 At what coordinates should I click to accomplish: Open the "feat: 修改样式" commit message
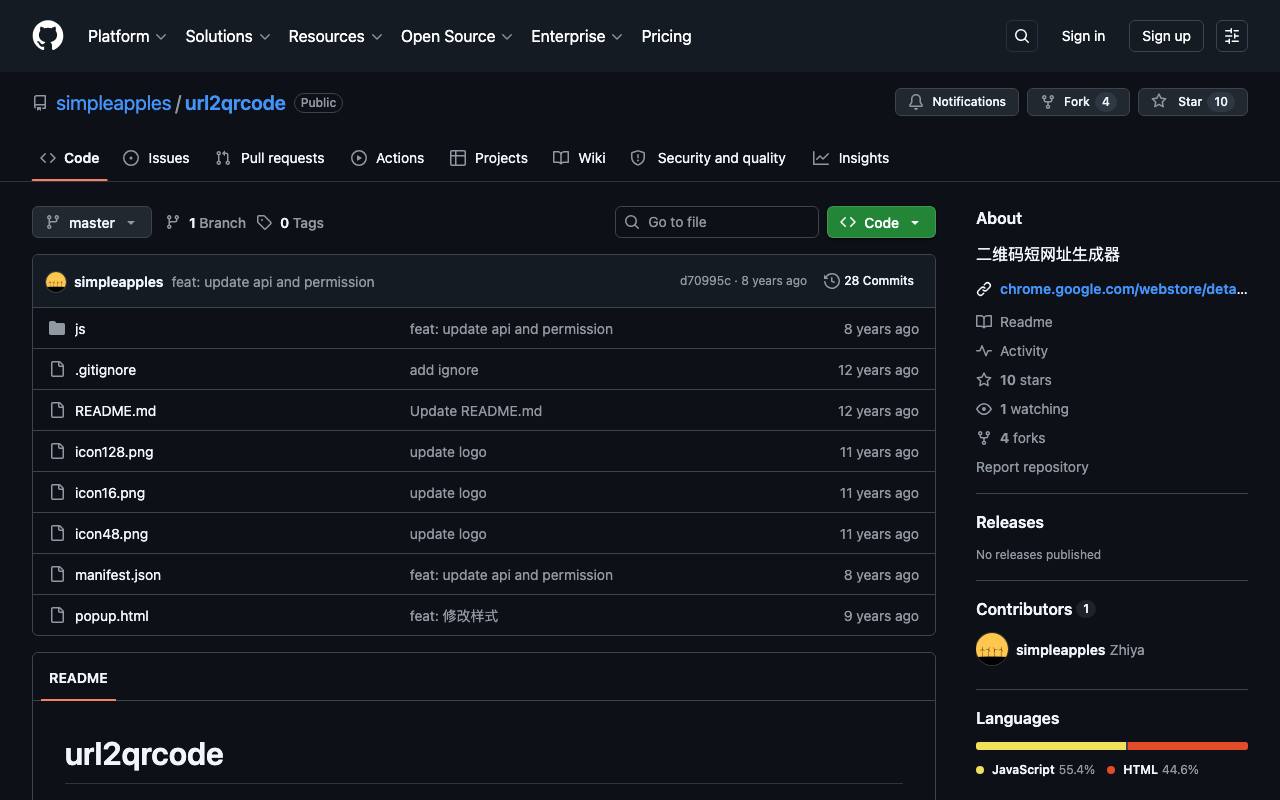tap(454, 616)
